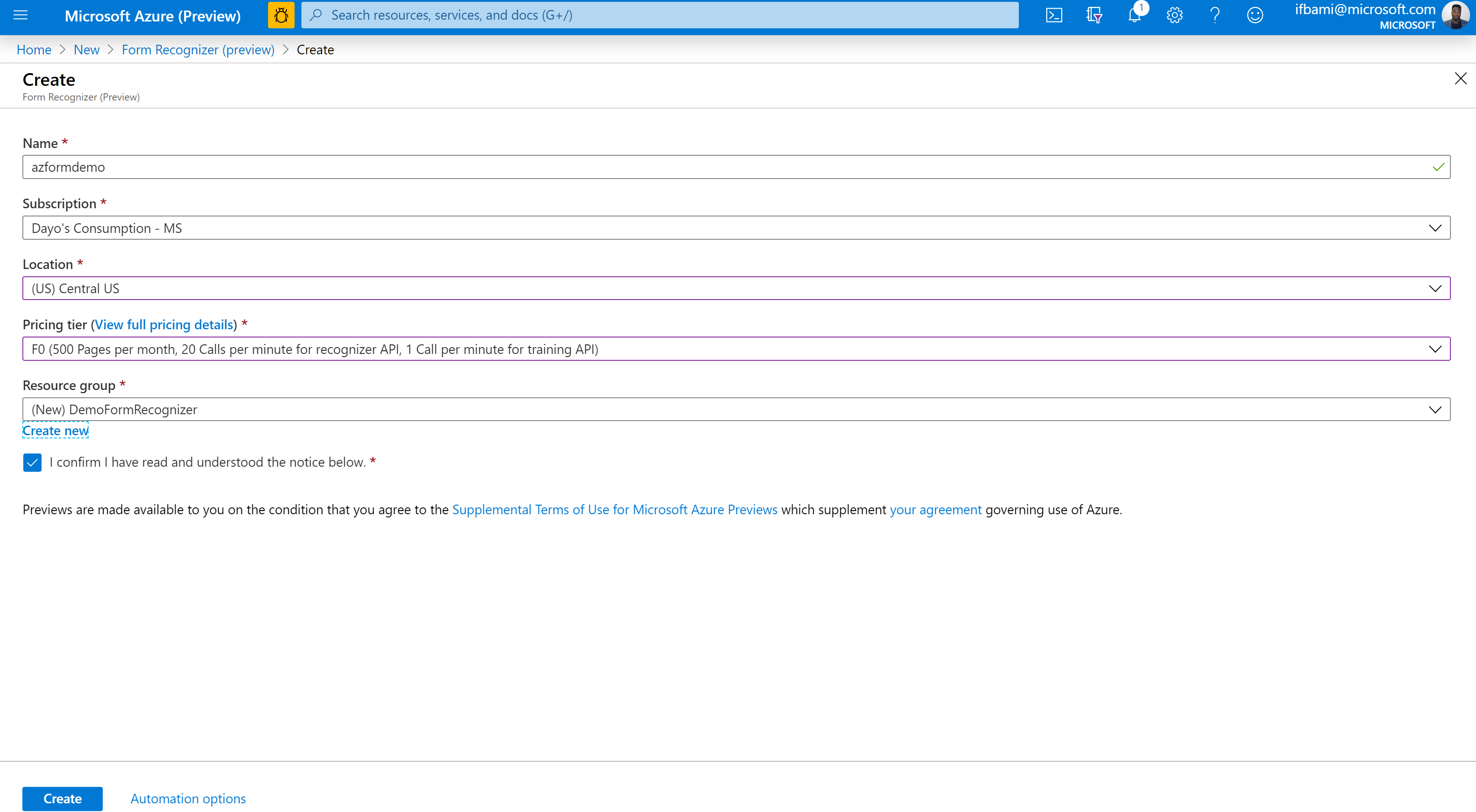Go to Home in the breadcrumb
Image resolution: width=1476 pixels, height=812 pixels.
[x=34, y=50]
